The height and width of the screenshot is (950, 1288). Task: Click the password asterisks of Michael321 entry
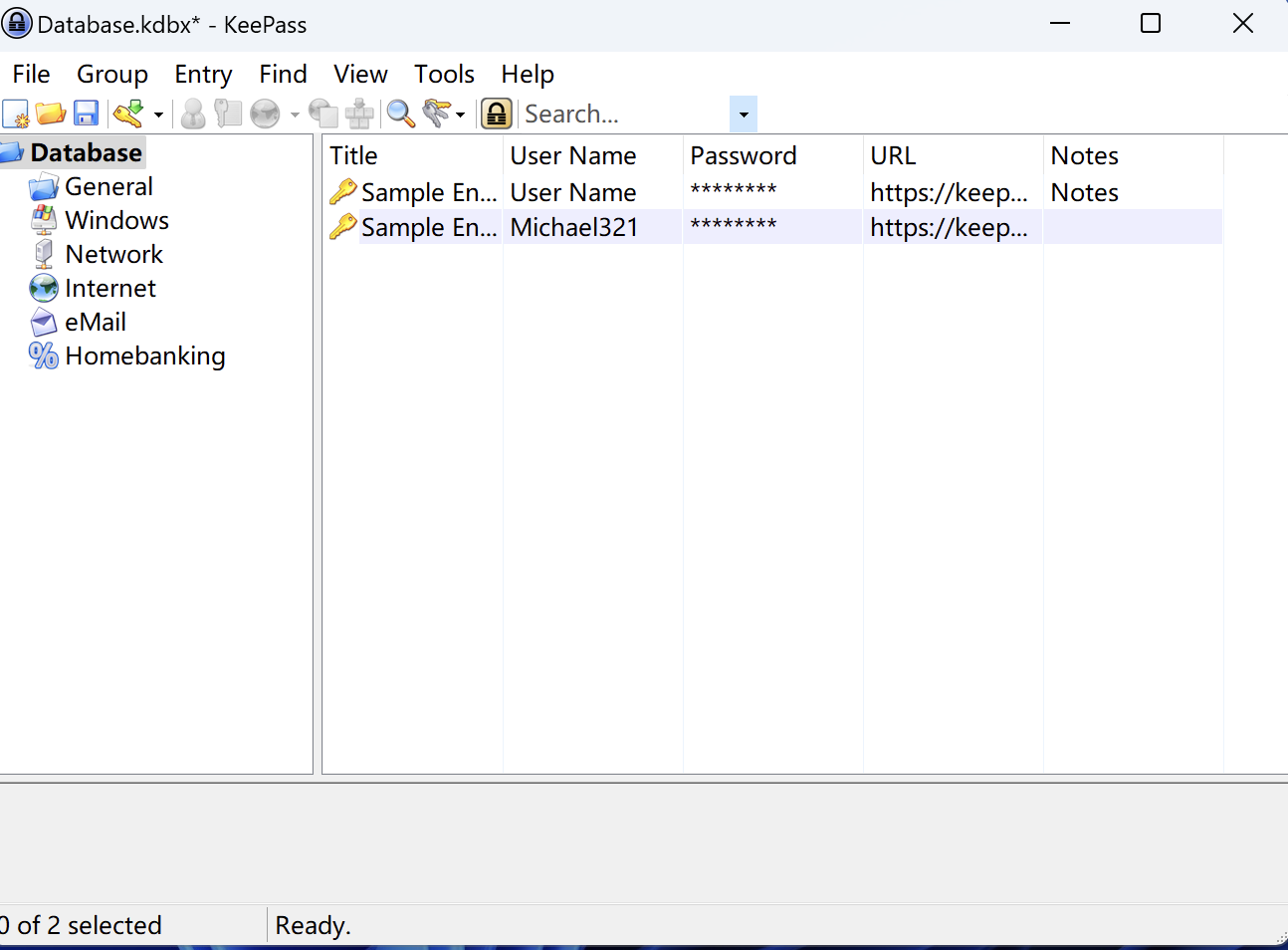click(734, 225)
